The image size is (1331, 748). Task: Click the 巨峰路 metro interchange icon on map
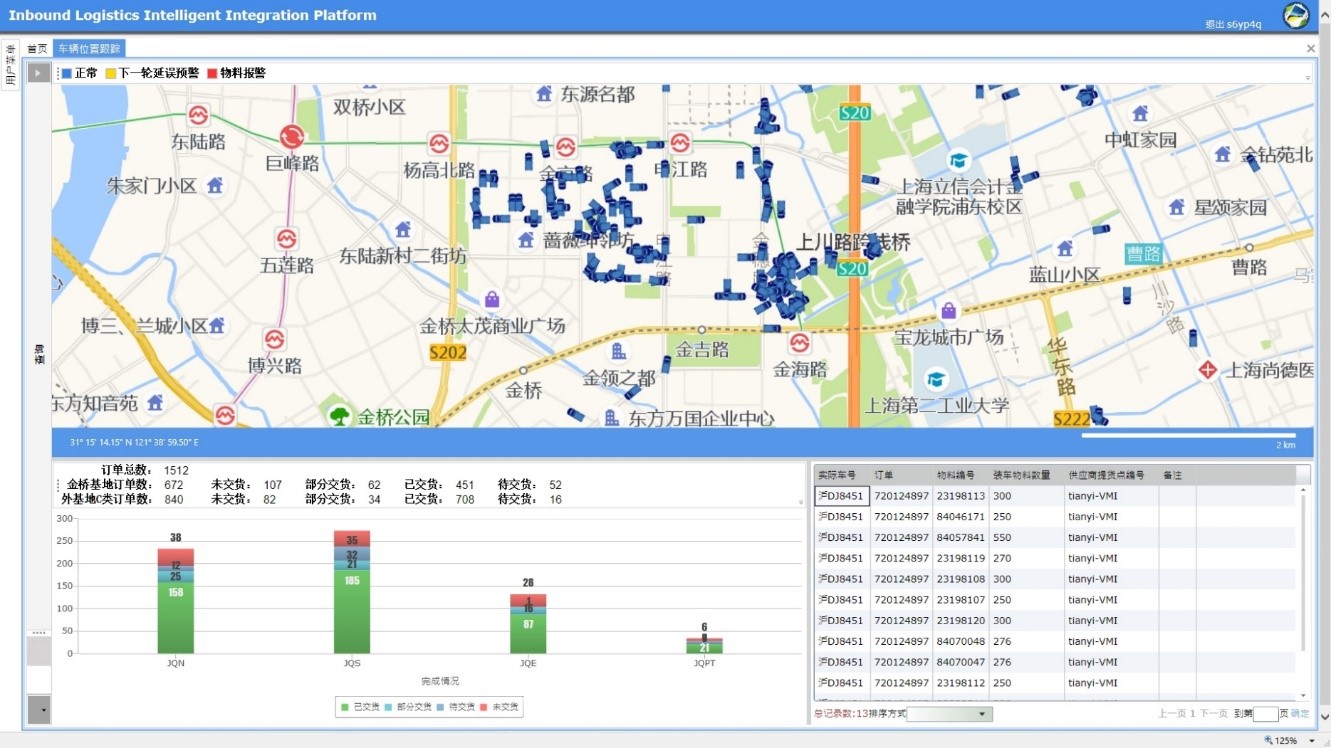pos(292,137)
